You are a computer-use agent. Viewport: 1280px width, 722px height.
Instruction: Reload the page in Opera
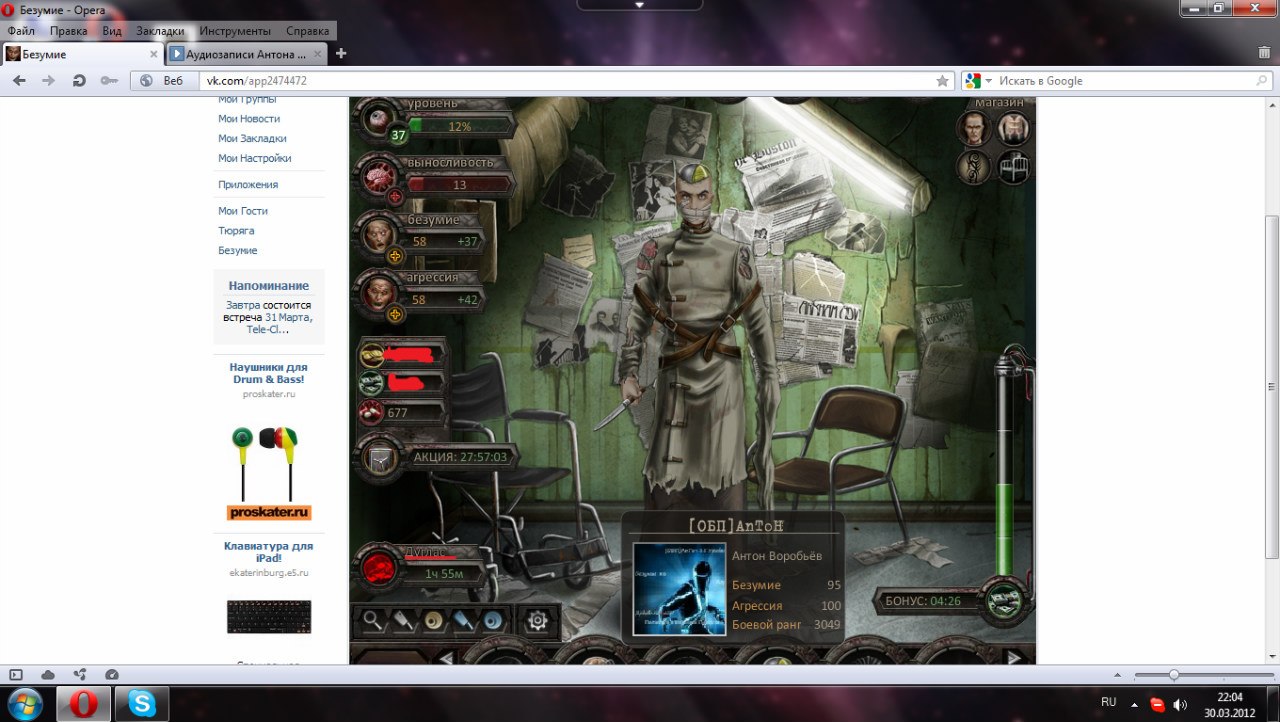tap(79, 81)
